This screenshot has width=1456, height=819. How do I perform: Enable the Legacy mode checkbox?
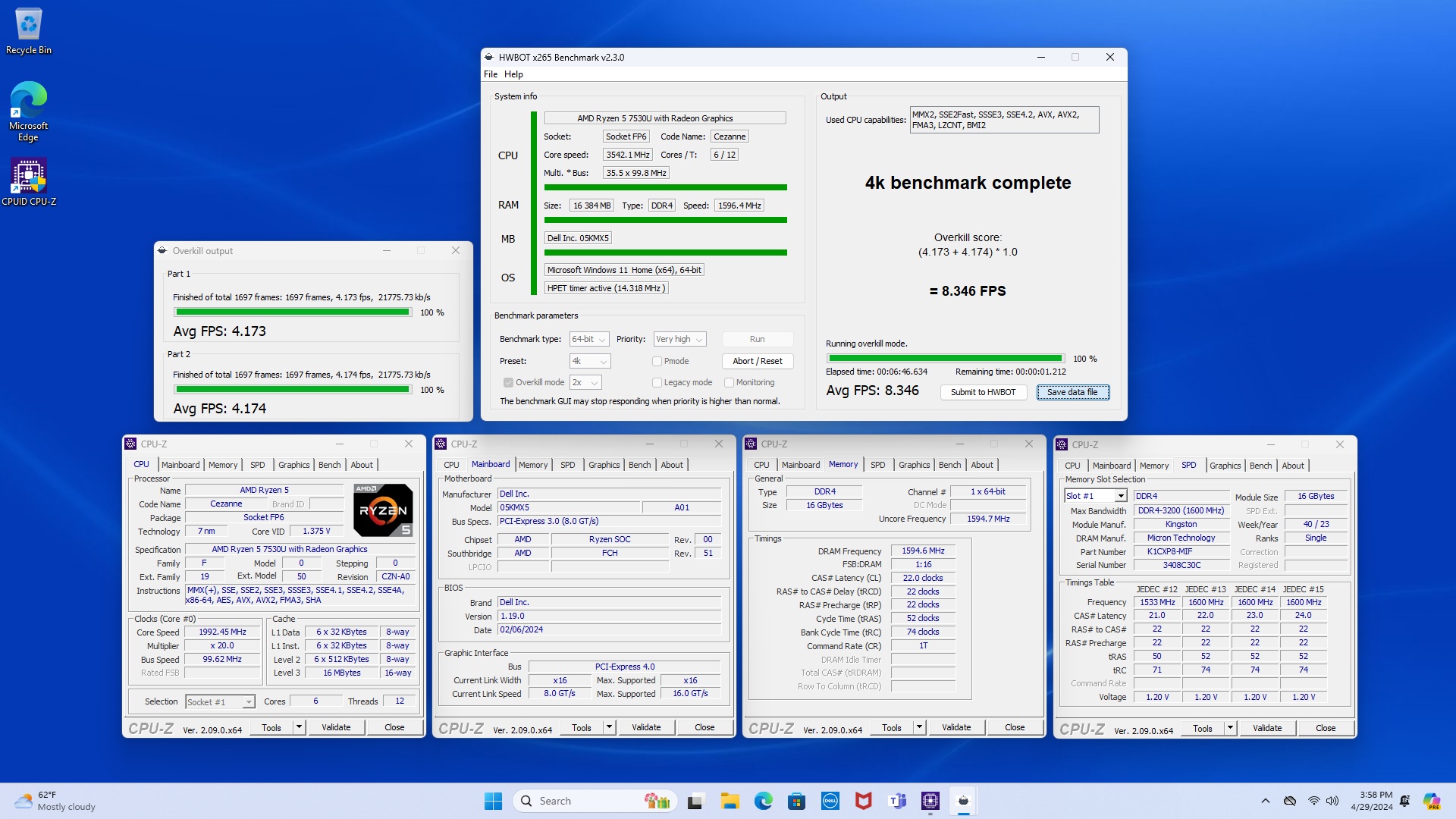pos(657,382)
